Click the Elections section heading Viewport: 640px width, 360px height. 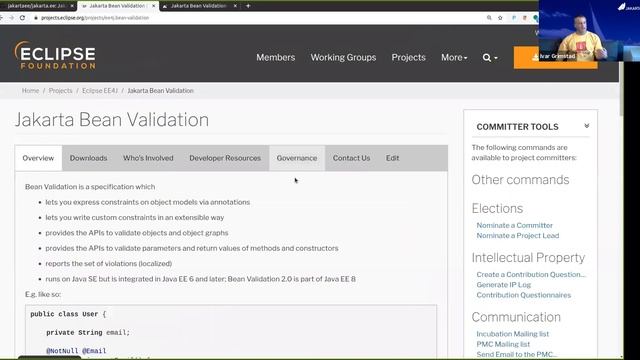pos(497,209)
